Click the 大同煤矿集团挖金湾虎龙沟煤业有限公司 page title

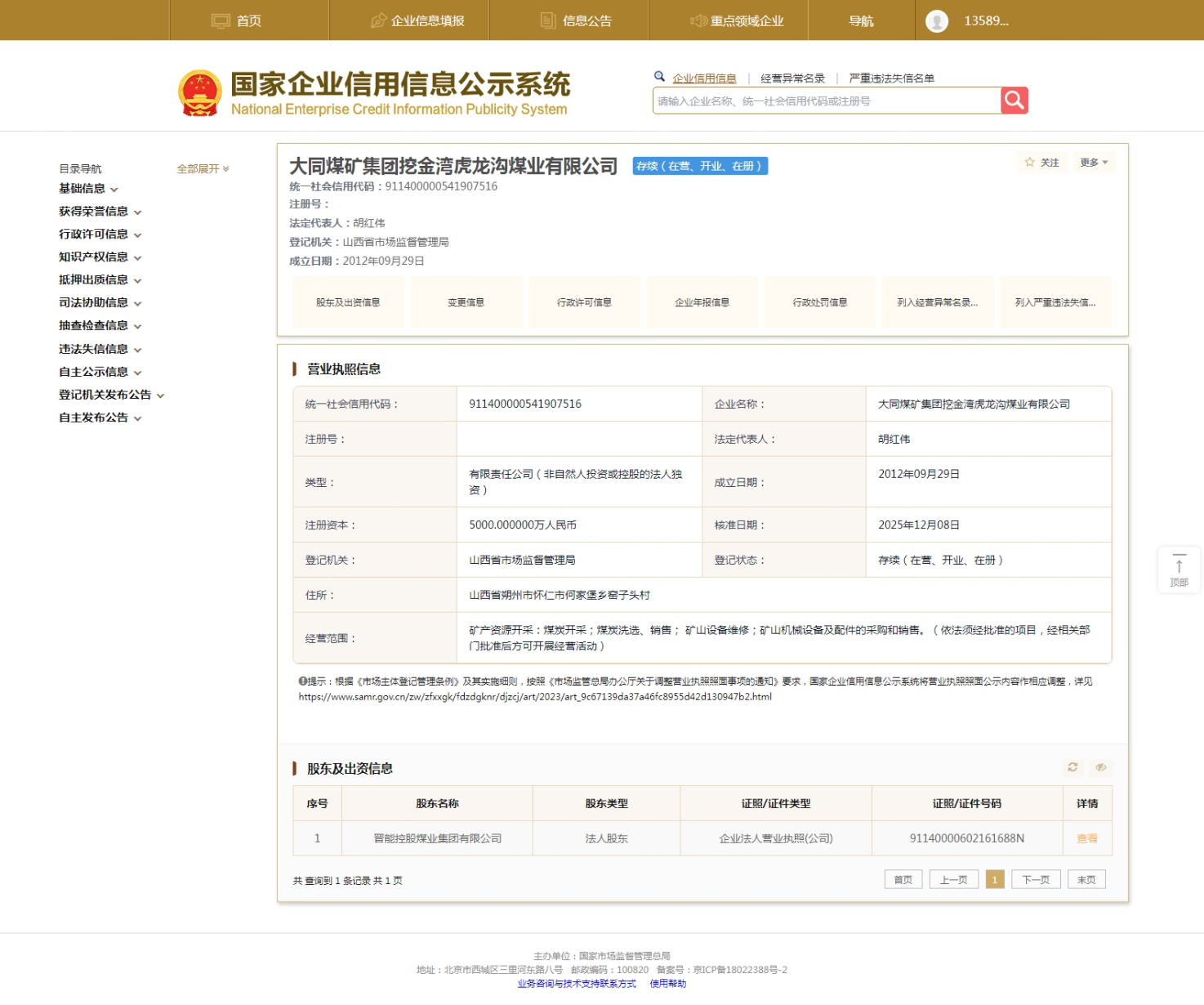click(453, 167)
